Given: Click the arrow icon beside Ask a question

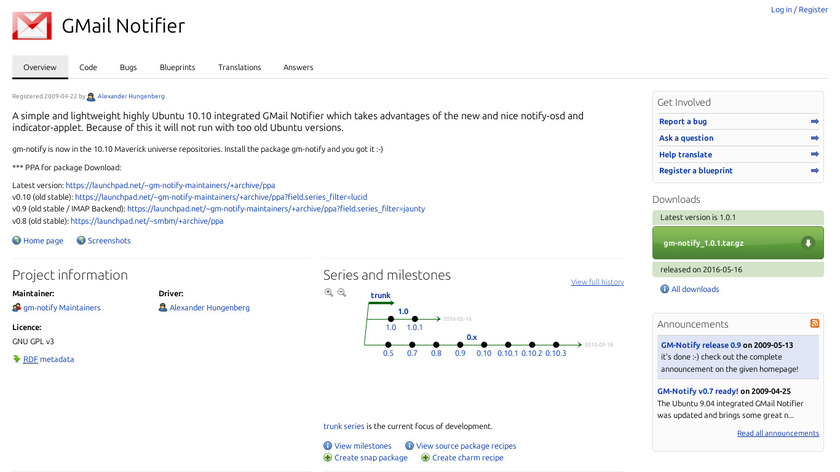Looking at the screenshot, I should (x=814, y=138).
